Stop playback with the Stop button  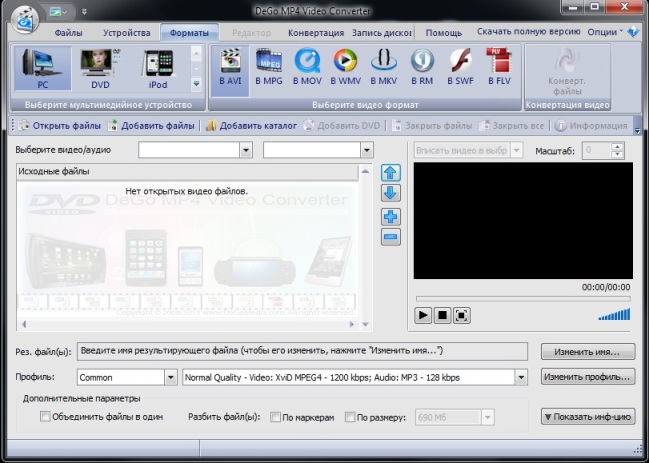442,315
